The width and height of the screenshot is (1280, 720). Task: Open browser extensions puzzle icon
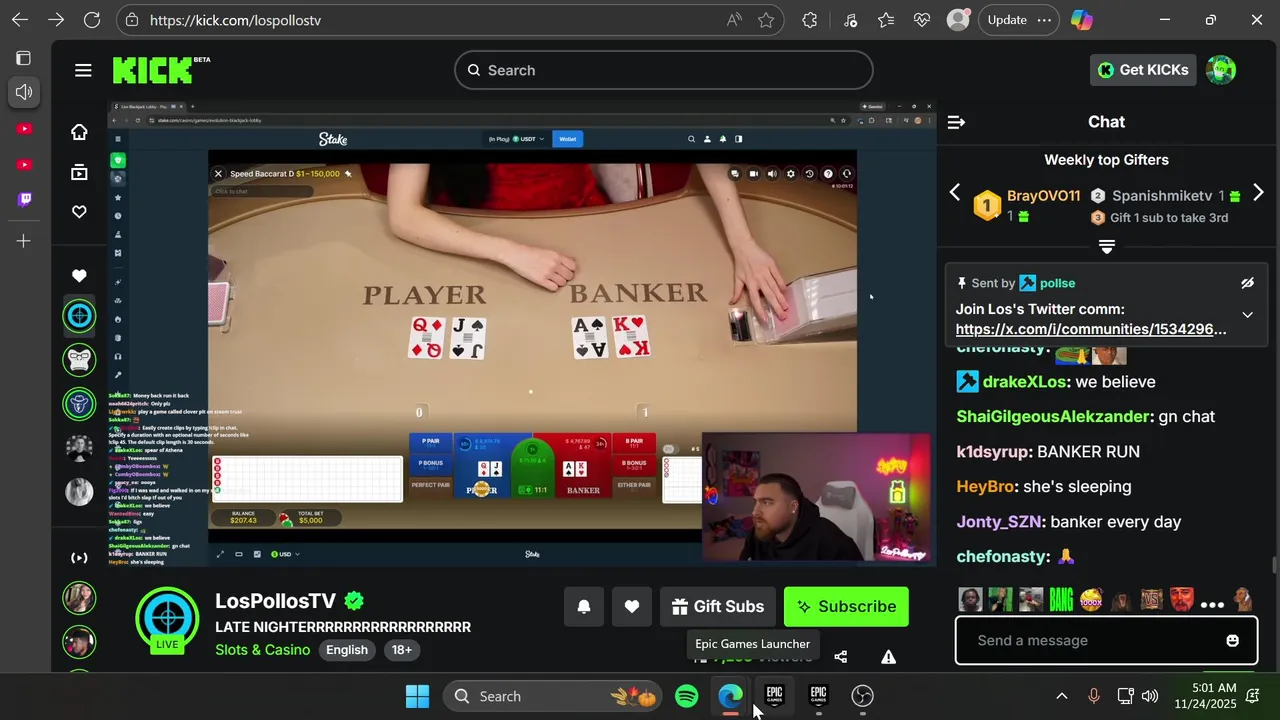click(810, 20)
